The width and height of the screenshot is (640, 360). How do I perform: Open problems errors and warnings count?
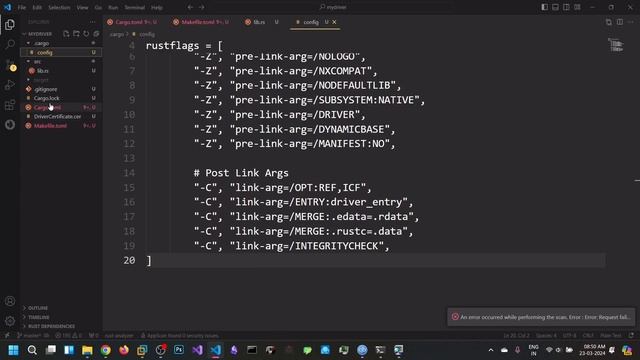coord(69,336)
